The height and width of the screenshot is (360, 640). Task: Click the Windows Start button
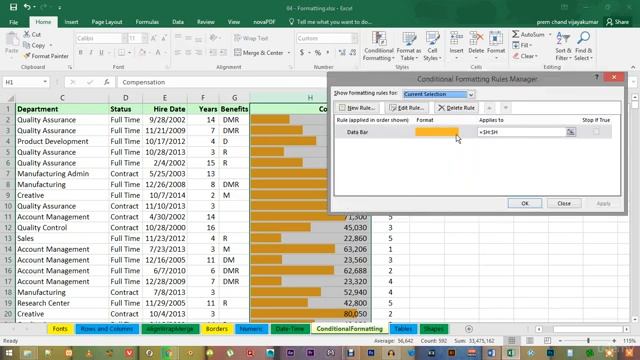tap(9, 353)
